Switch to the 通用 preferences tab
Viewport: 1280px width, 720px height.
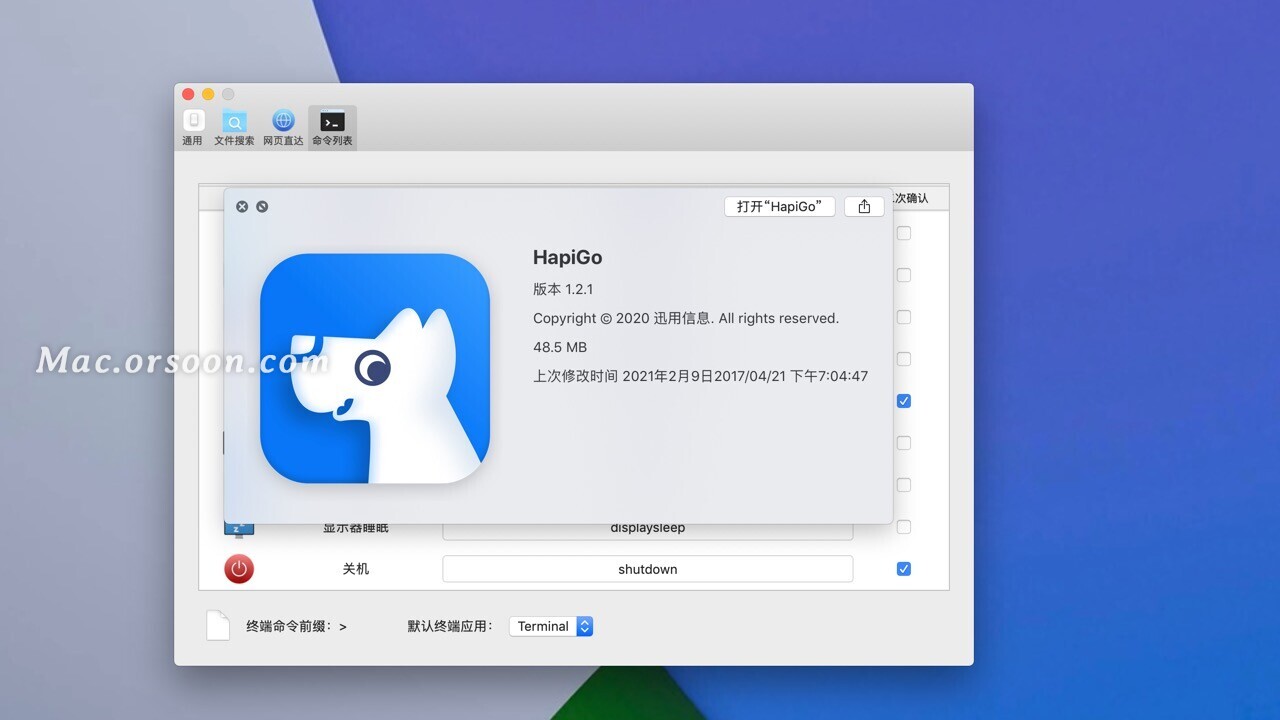coord(192,128)
